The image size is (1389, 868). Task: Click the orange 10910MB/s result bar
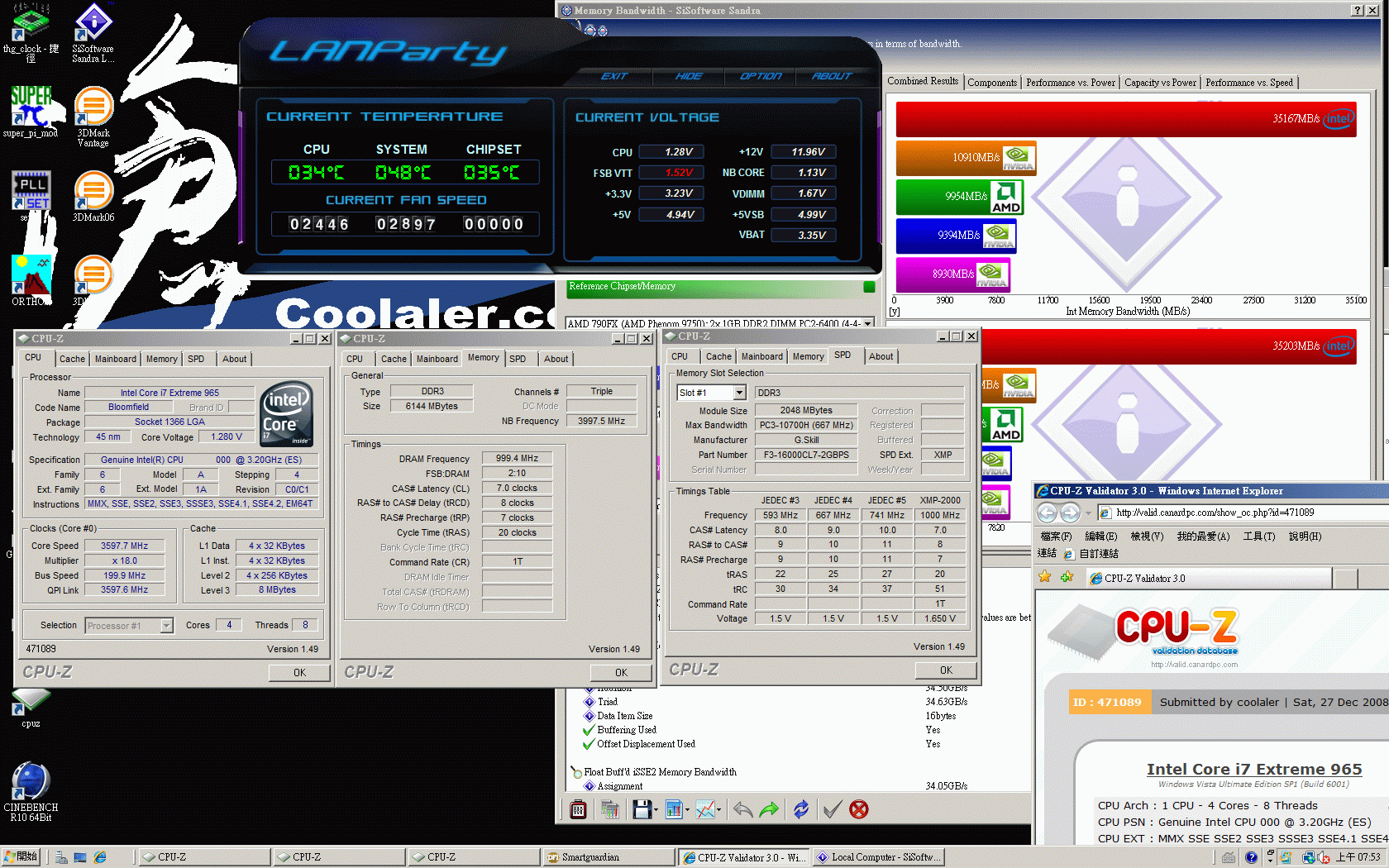pyautogui.click(x=966, y=158)
